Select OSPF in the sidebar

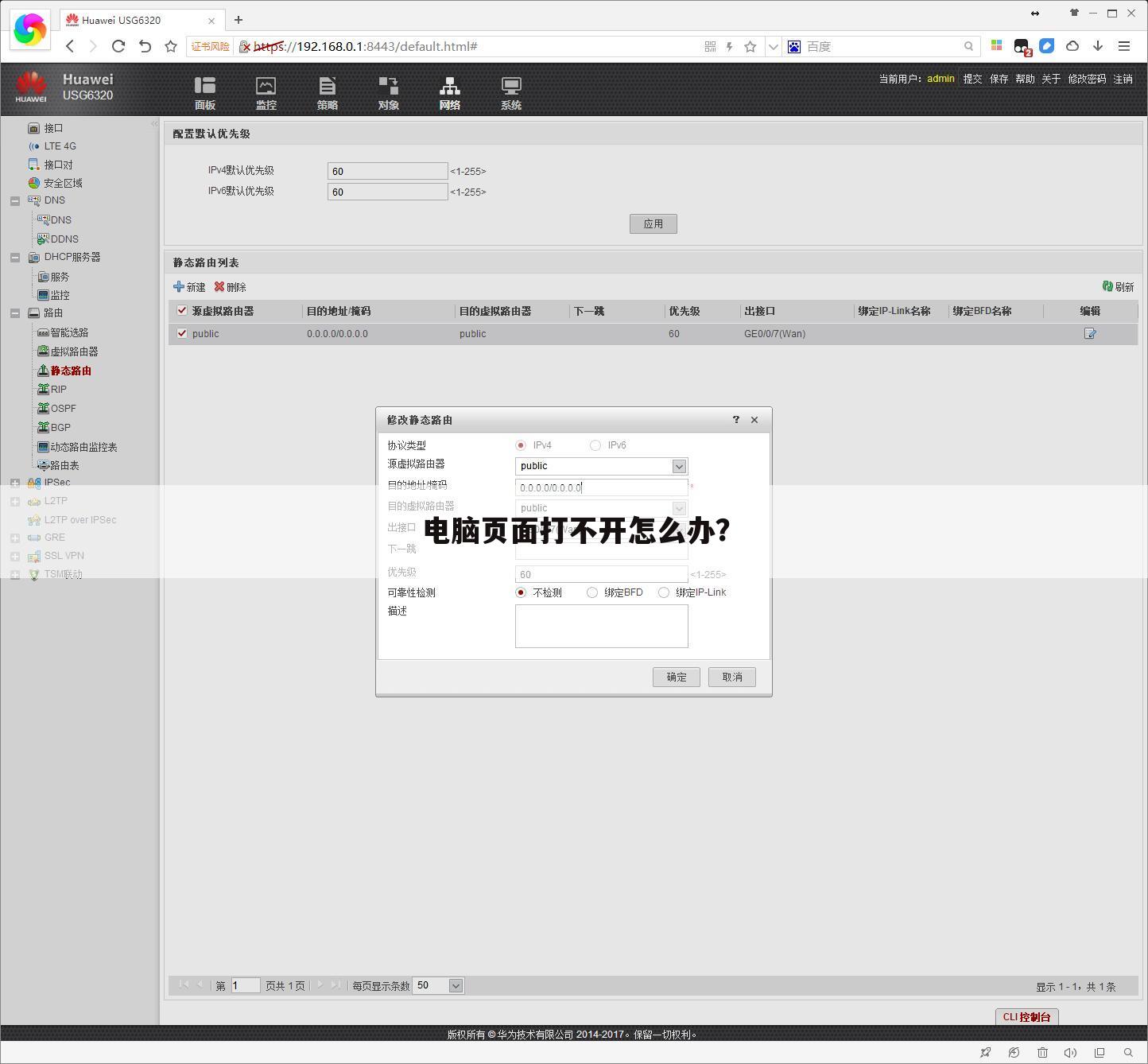64,409
